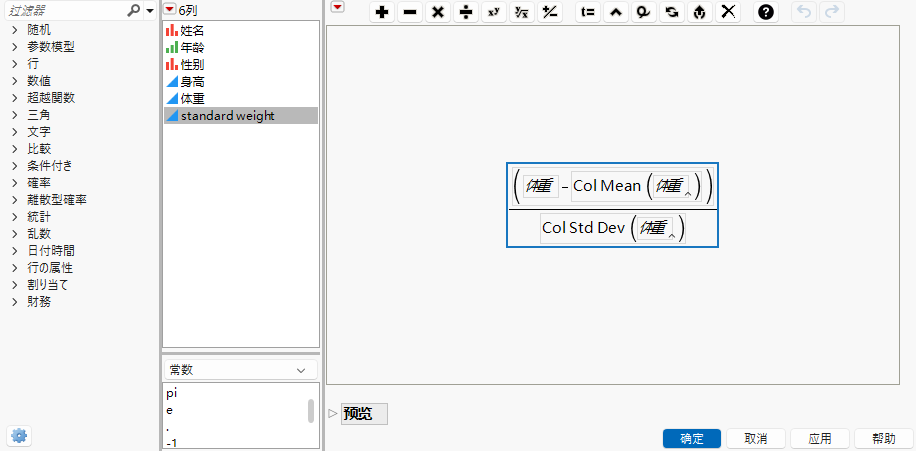Click the caret insert button in toolbar
The height and width of the screenshot is (451, 916).
tap(616, 12)
